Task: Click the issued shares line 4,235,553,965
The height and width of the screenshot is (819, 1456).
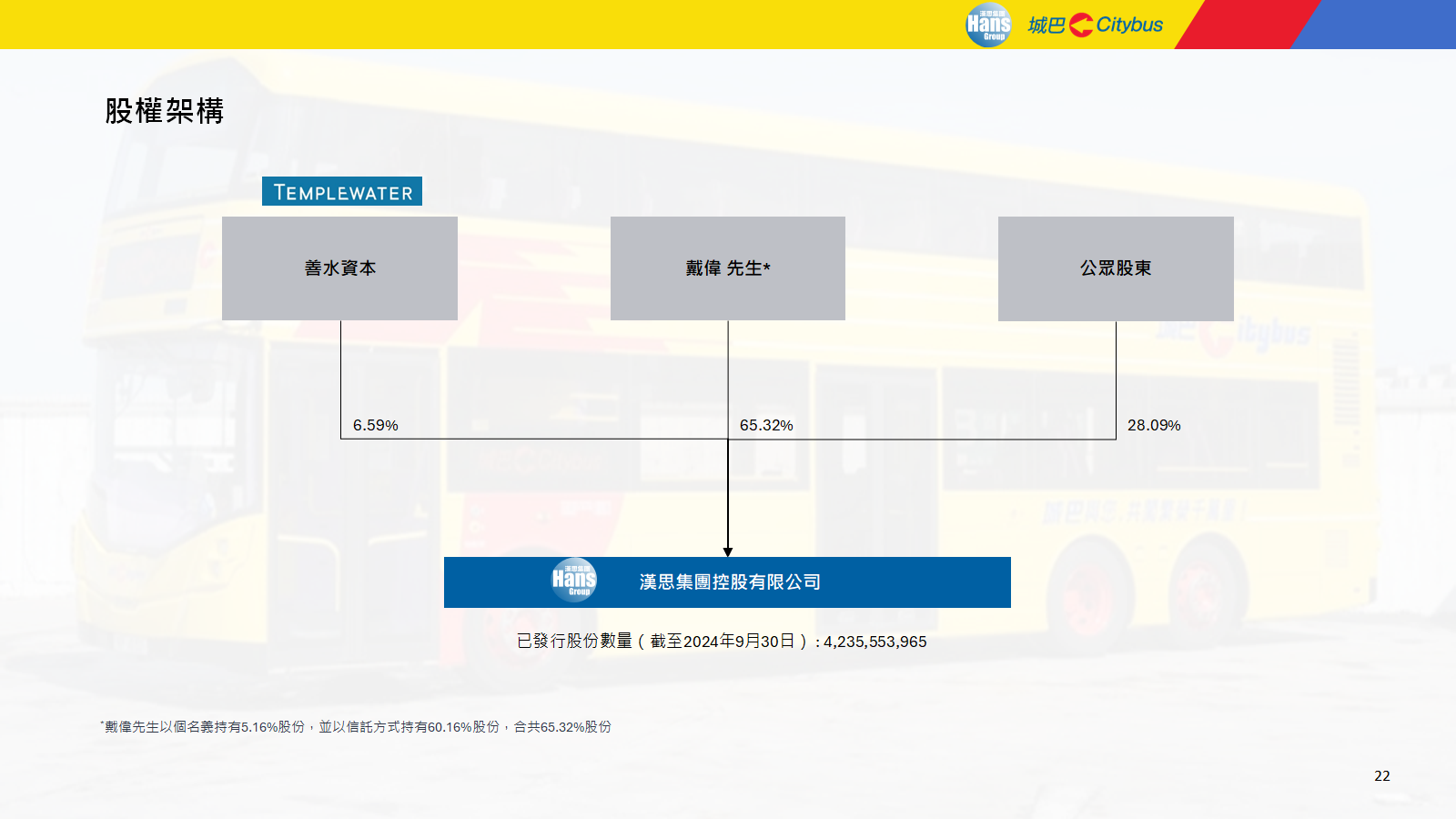Action: tap(722, 642)
